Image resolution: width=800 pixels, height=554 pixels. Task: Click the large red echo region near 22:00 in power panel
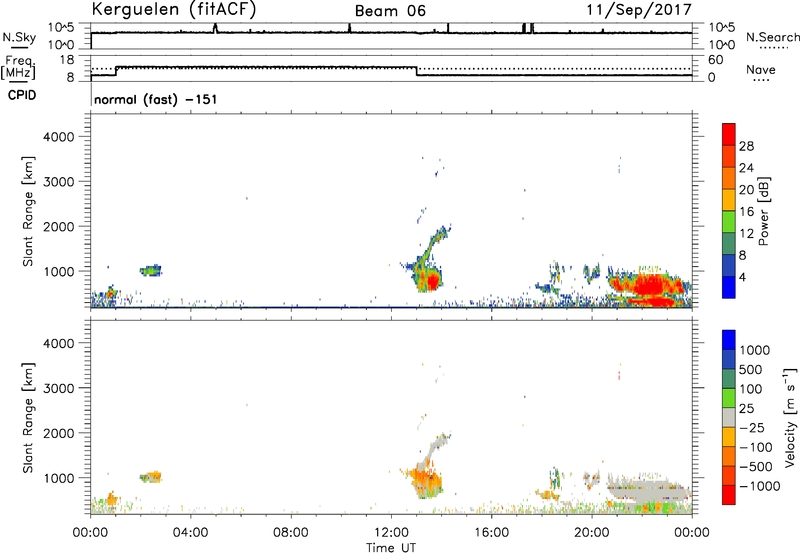[649, 287]
